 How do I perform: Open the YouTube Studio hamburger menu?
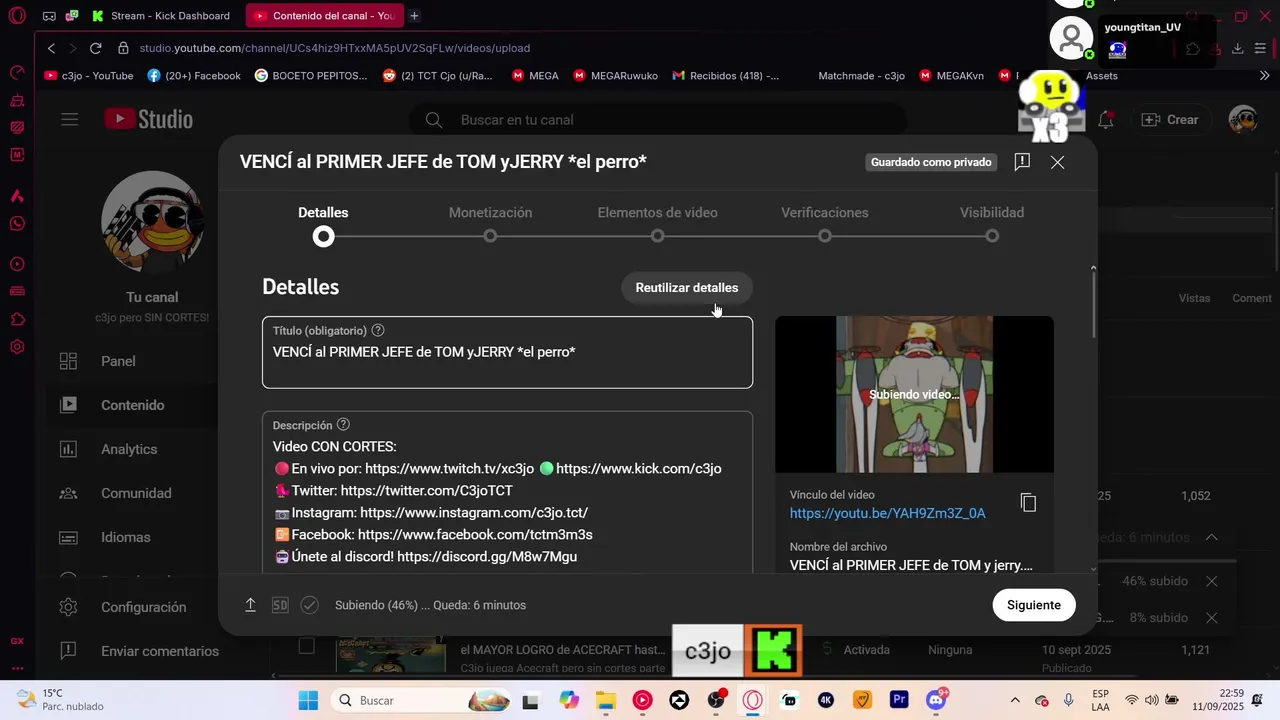tap(69, 120)
